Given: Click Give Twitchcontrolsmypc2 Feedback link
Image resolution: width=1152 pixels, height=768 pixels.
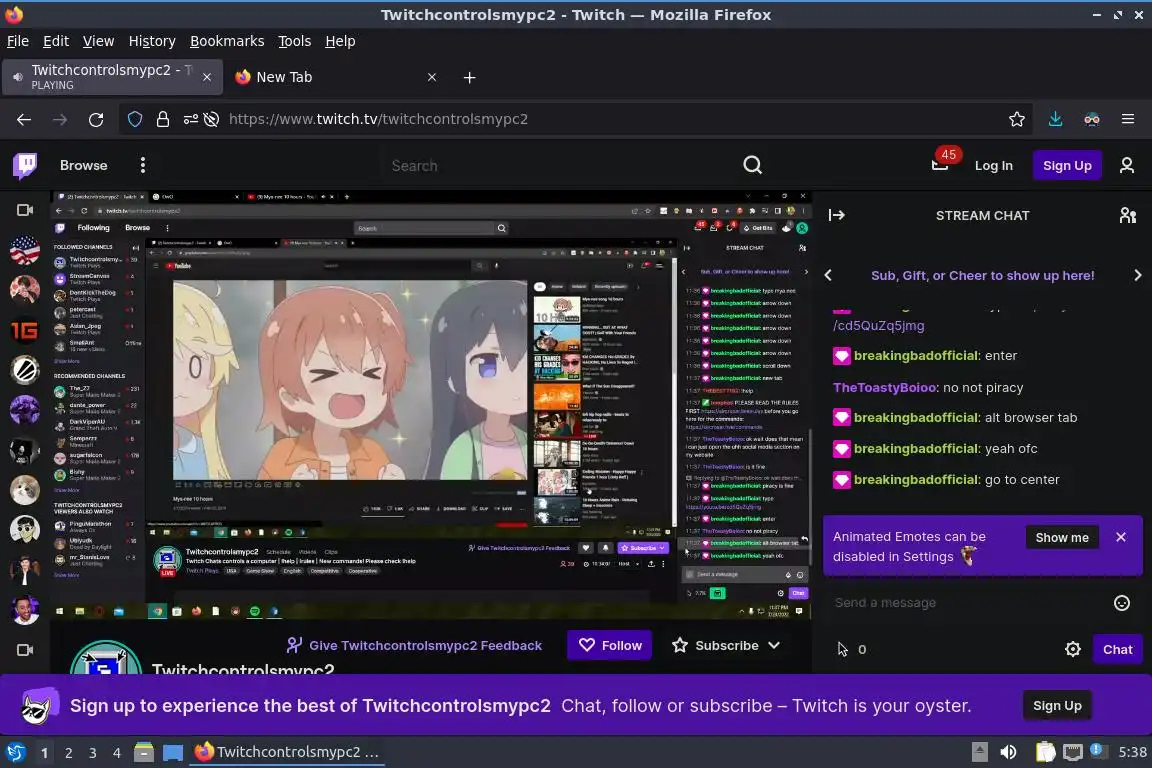Looking at the screenshot, I should (x=414, y=645).
